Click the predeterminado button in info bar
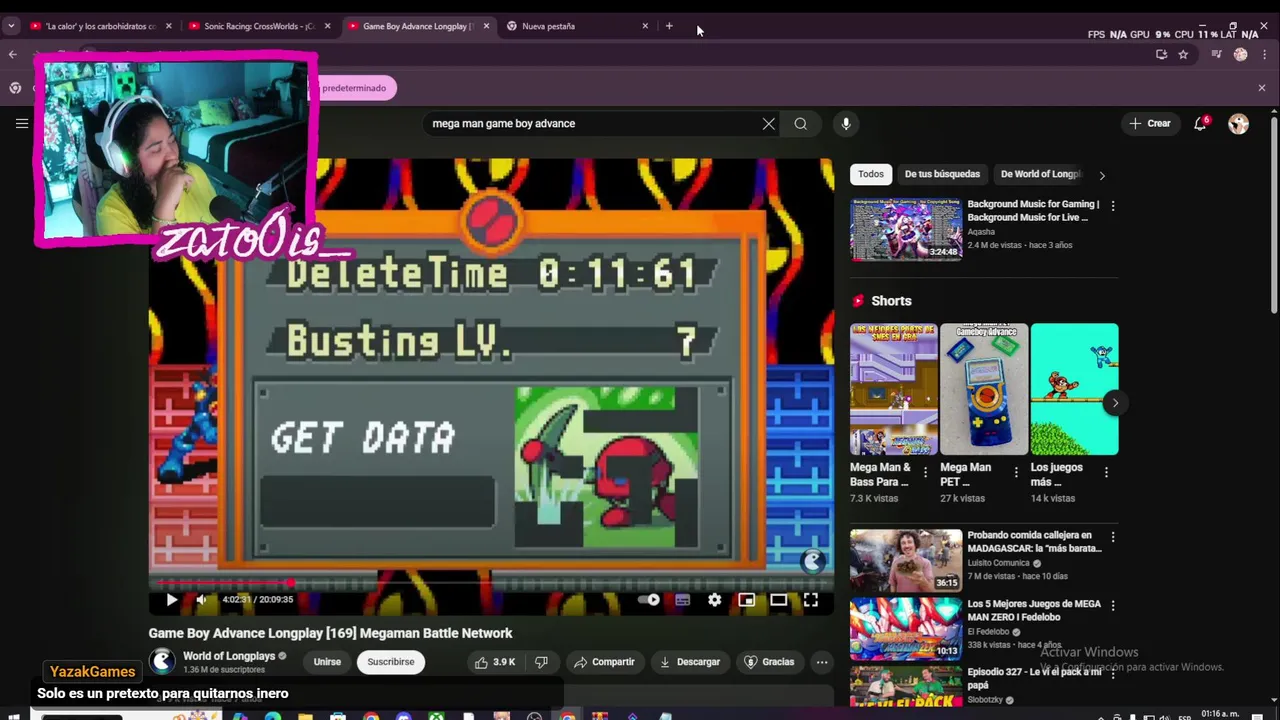Viewport: 1280px width, 720px height. pos(354,88)
